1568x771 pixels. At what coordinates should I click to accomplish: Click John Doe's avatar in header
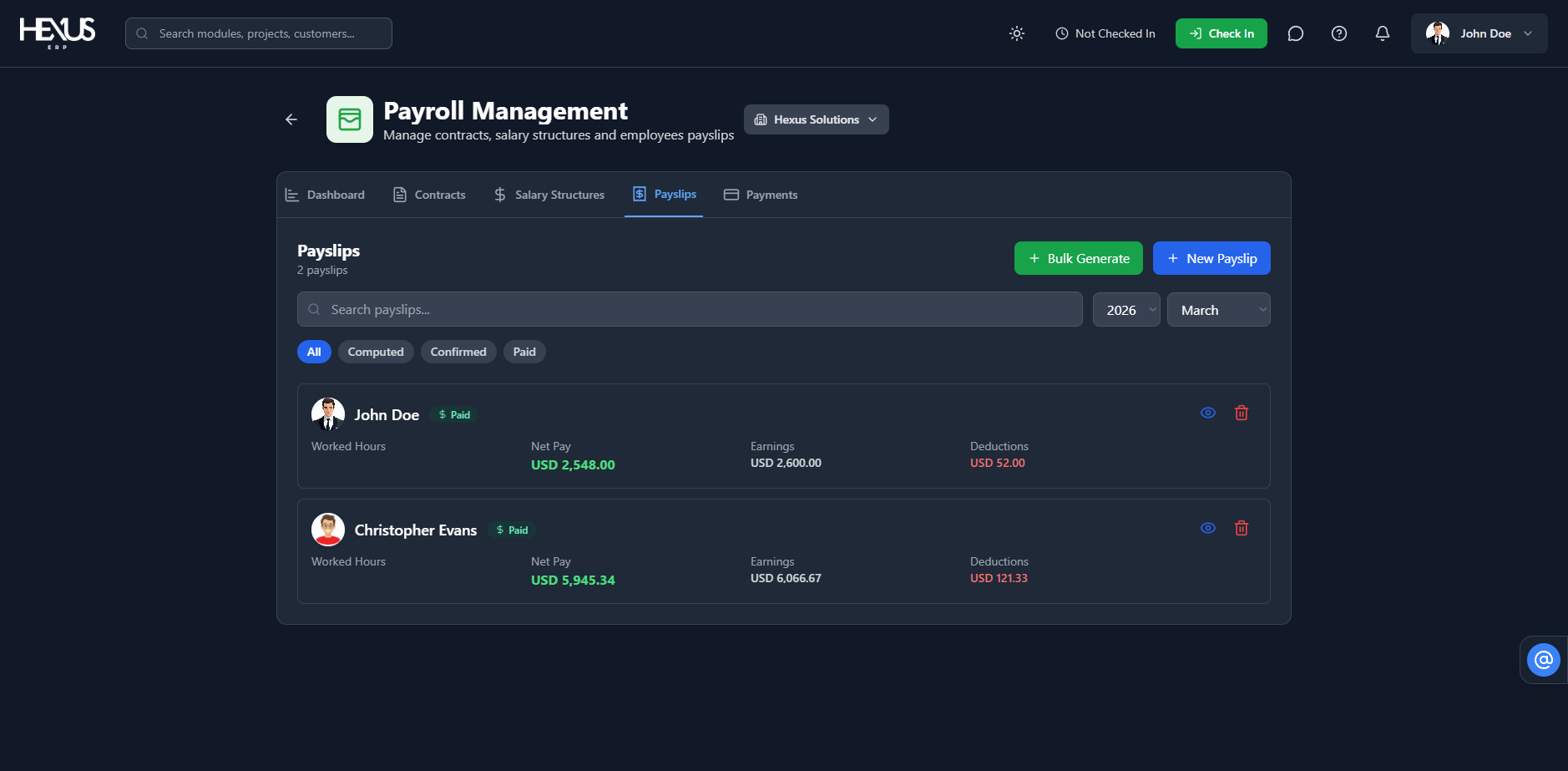1438,33
